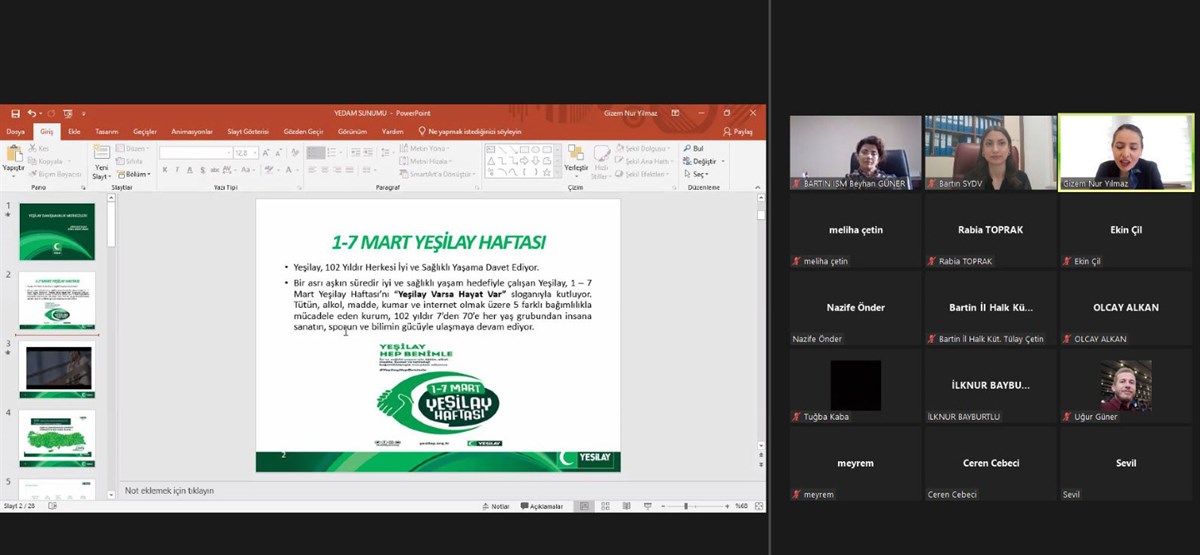Click zoom in plus in status bar
This screenshot has height=555, width=1200.
coord(729,506)
